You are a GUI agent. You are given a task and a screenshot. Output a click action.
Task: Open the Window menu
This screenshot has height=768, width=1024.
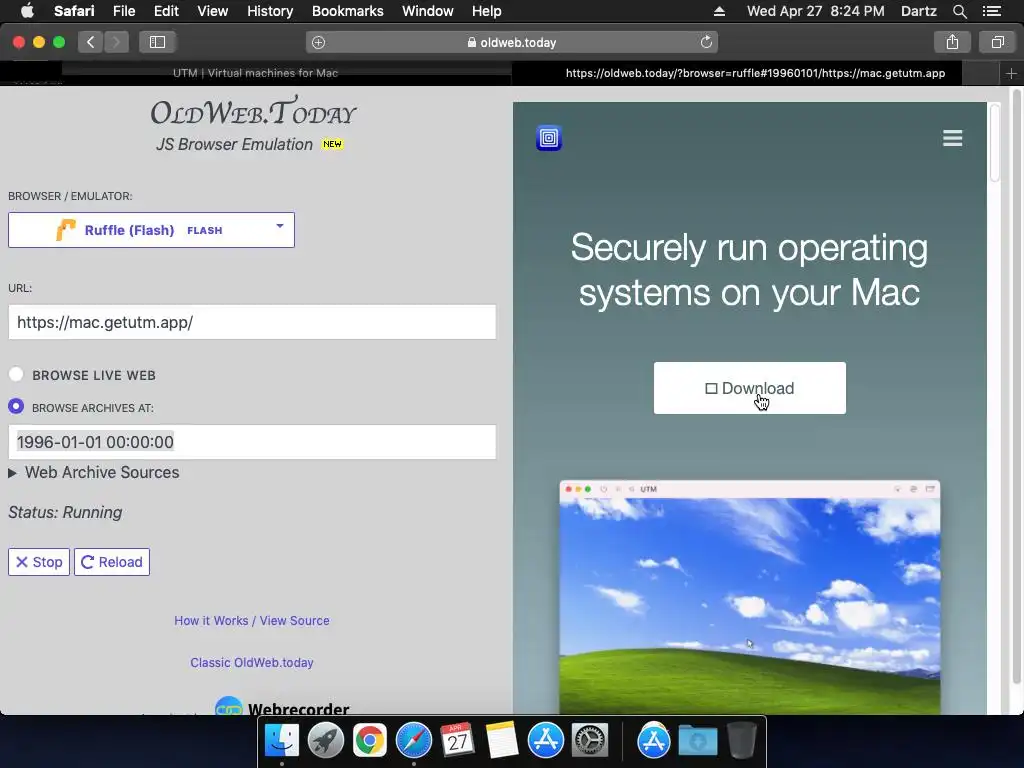point(428,11)
